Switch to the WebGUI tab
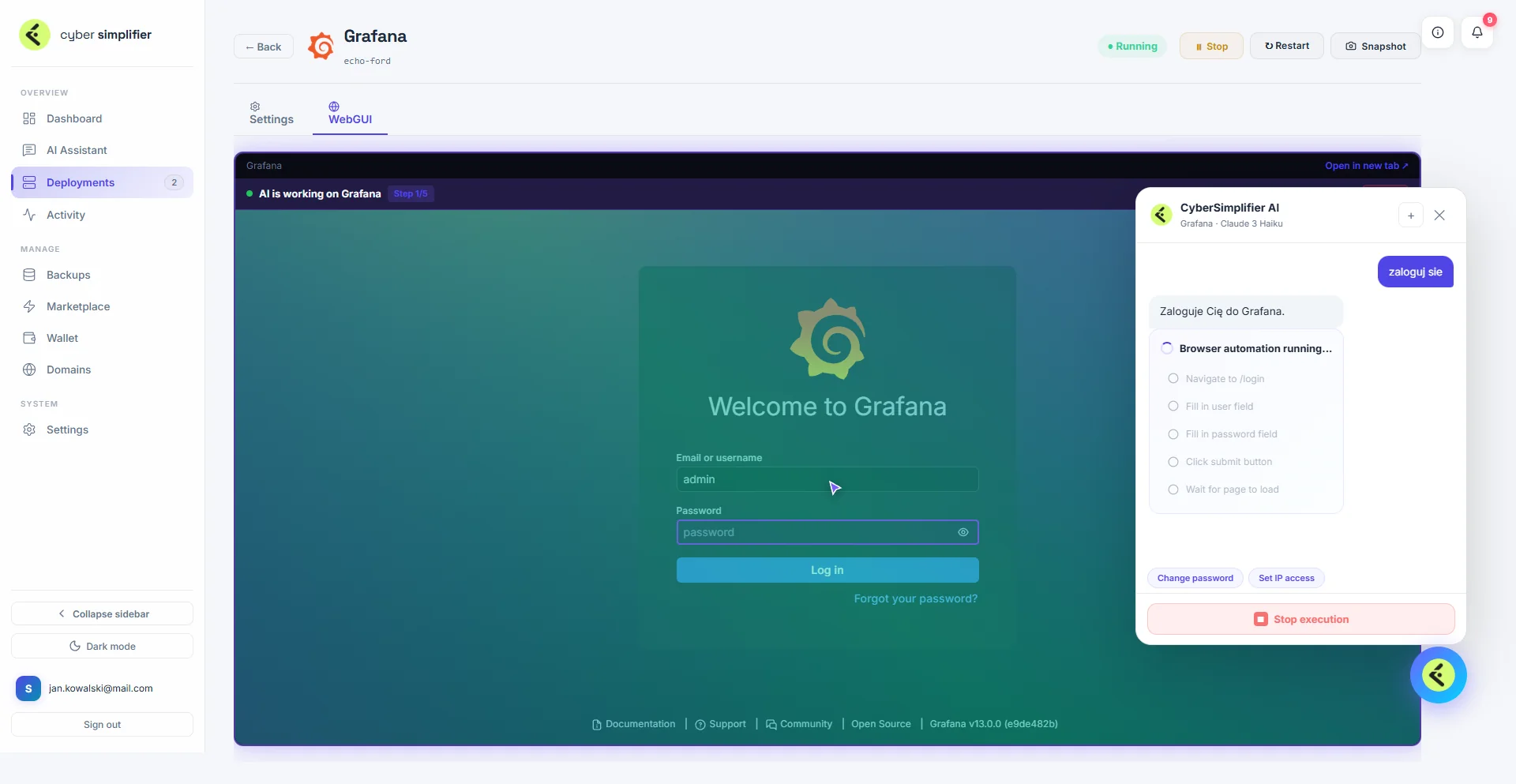 click(350, 114)
